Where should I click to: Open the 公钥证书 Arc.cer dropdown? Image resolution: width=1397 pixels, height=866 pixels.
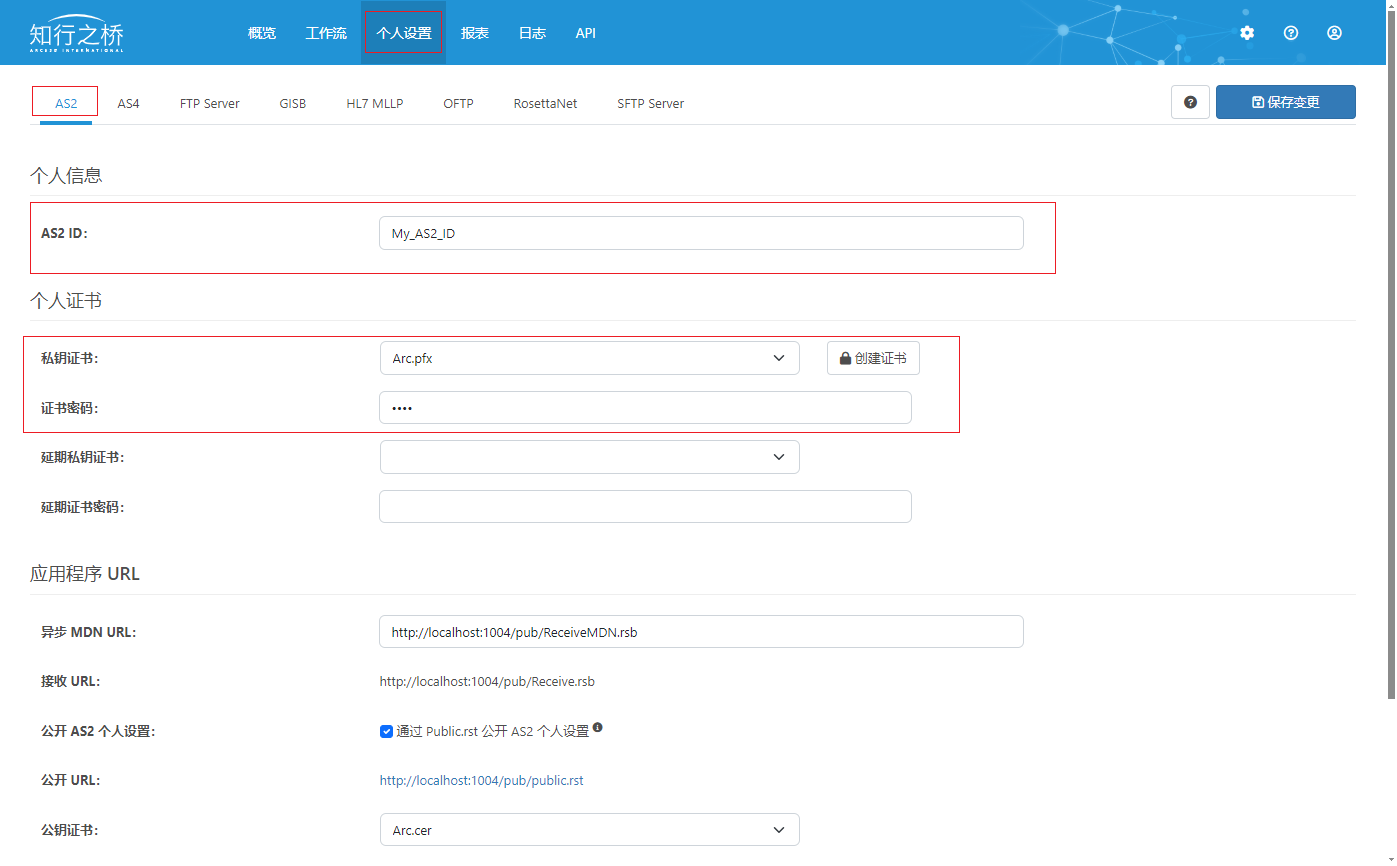pyautogui.click(x=589, y=830)
